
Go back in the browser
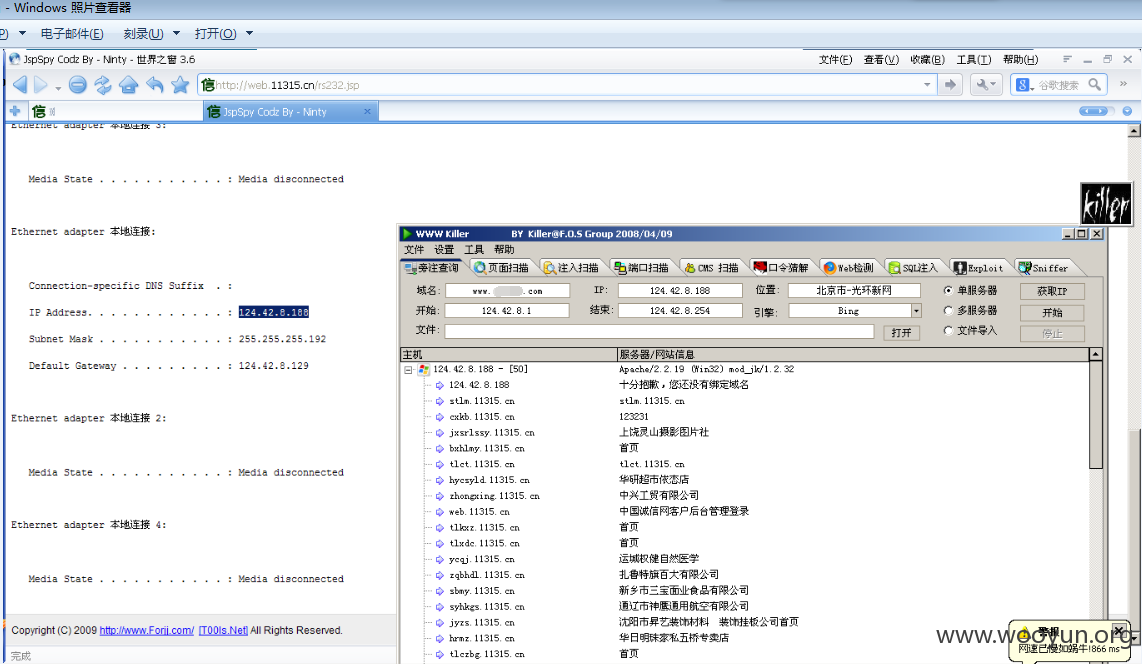tap(20, 85)
